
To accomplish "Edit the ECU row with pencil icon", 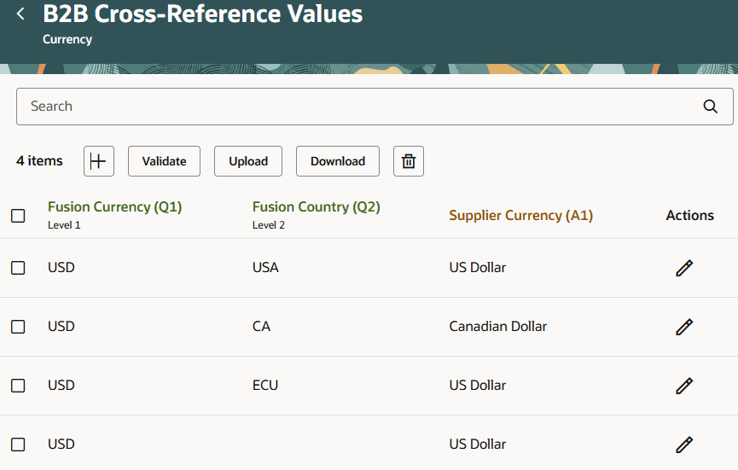I will pyautogui.click(x=684, y=386).
